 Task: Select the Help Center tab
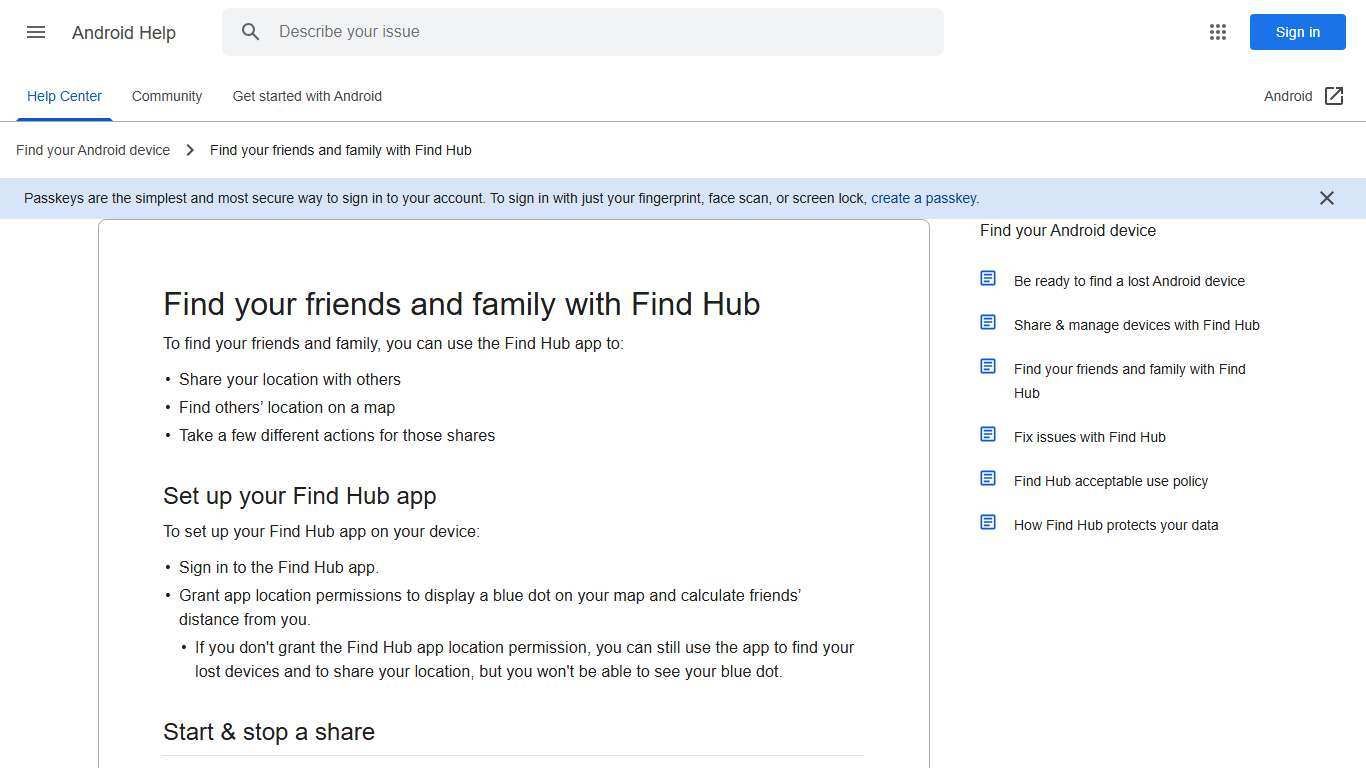tap(64, 96)
